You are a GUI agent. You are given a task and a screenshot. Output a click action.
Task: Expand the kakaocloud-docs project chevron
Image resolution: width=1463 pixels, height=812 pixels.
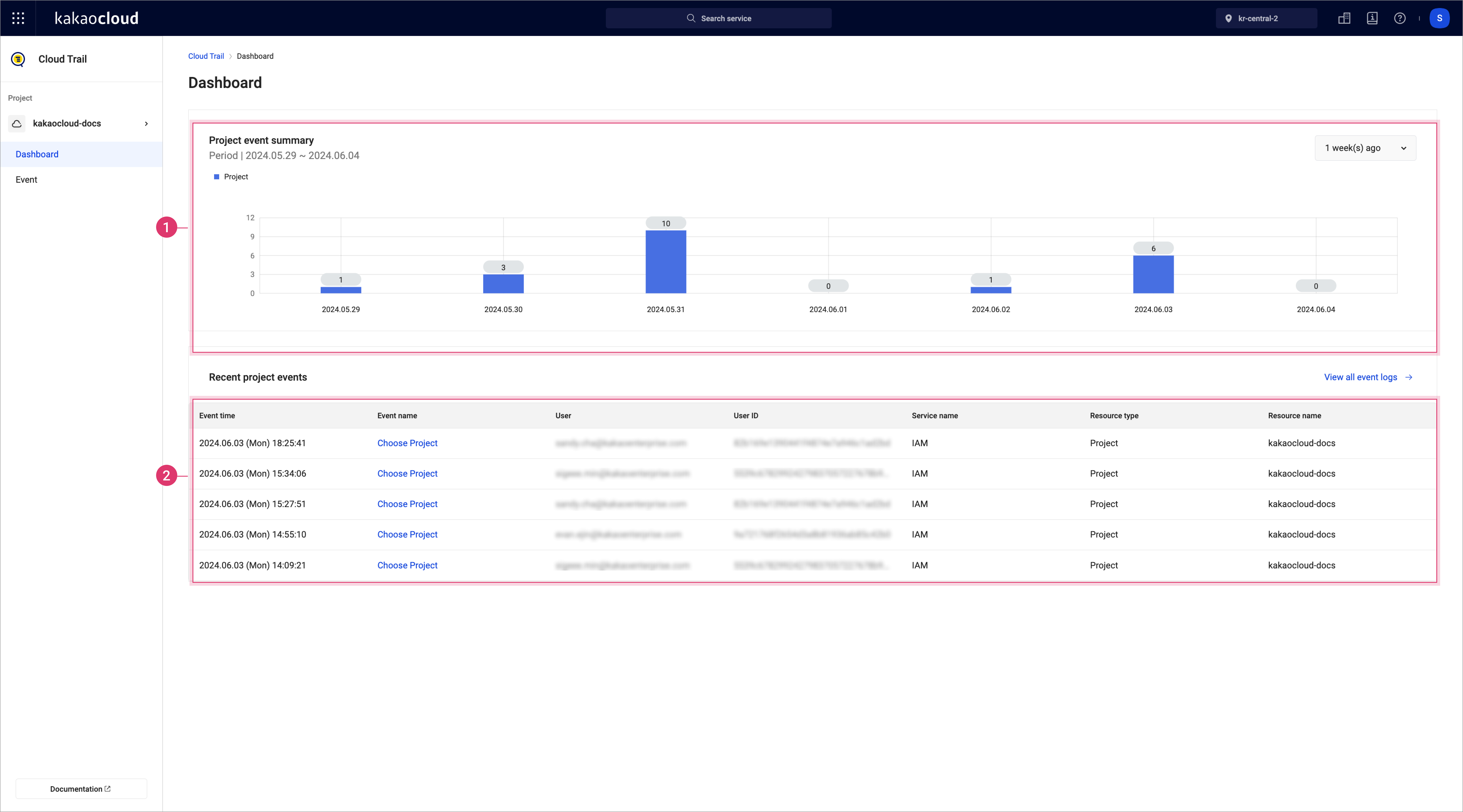click(147, 123)
